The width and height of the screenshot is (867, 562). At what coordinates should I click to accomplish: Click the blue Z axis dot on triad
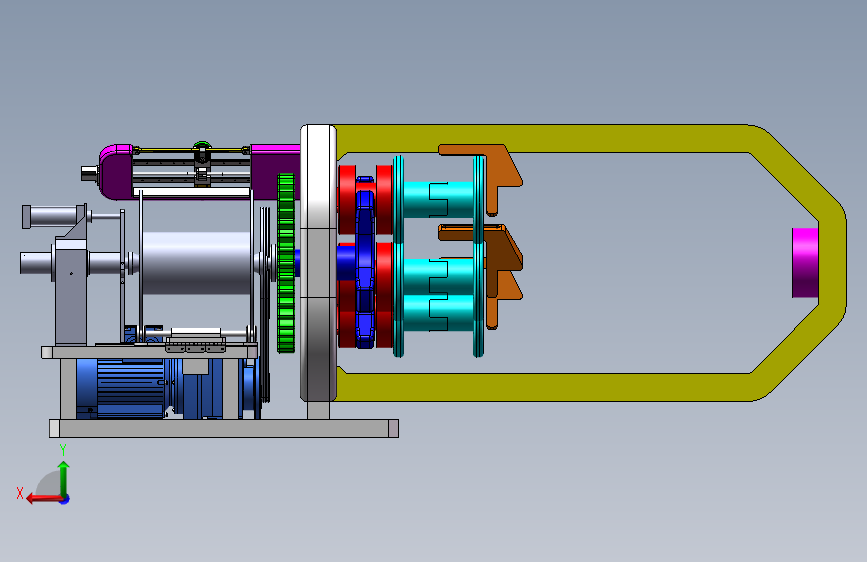[x=65, y=499]
